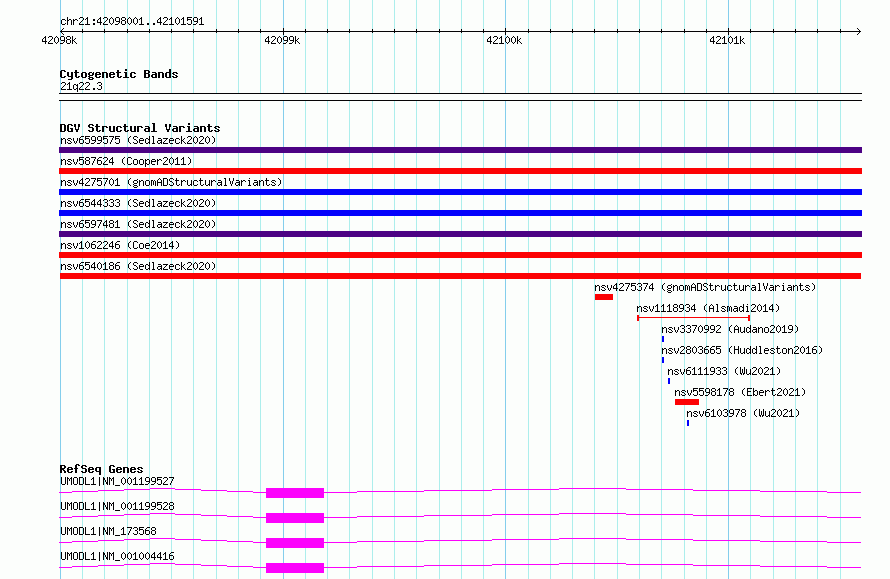Click the thin red nsv1118934 interval line
890x579 pixels.
click(x=694, y=318)
